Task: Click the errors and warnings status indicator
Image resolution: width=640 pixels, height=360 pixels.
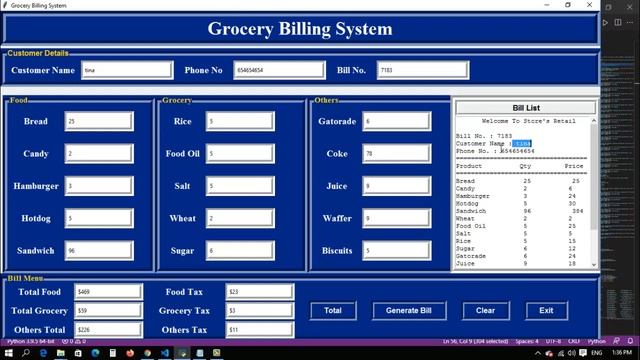Action: coord(74,341)
